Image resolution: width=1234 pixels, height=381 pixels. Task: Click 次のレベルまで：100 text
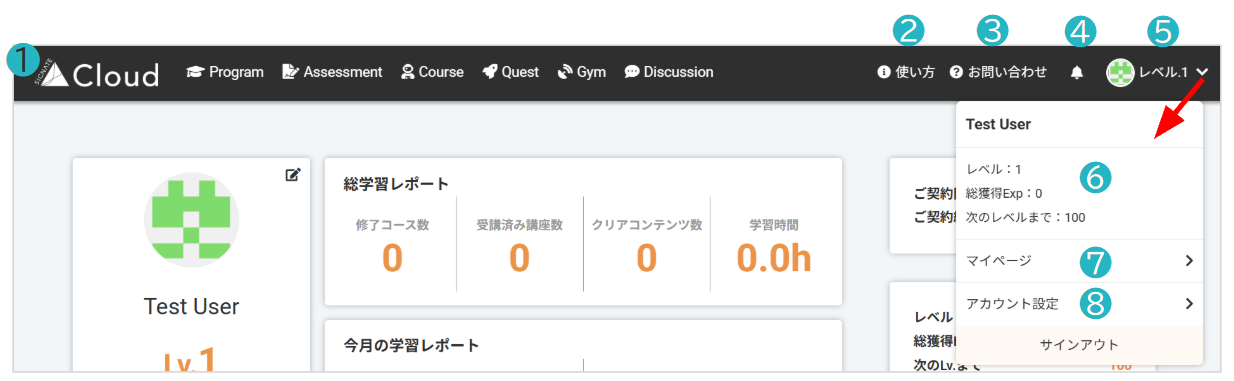point(1025,217)
